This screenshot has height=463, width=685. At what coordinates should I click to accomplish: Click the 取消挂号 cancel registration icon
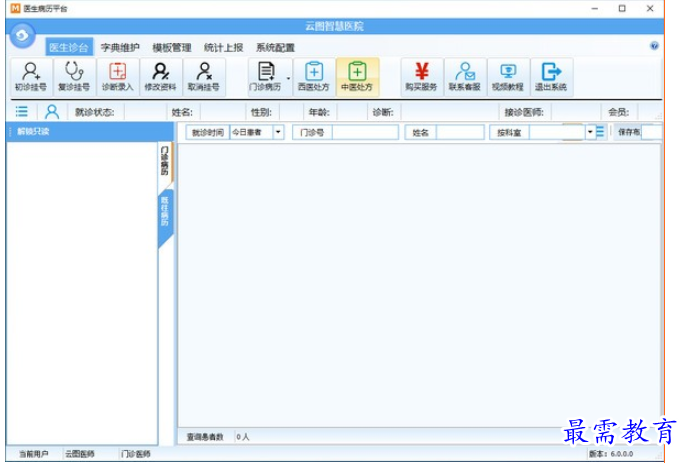[204, 77]
